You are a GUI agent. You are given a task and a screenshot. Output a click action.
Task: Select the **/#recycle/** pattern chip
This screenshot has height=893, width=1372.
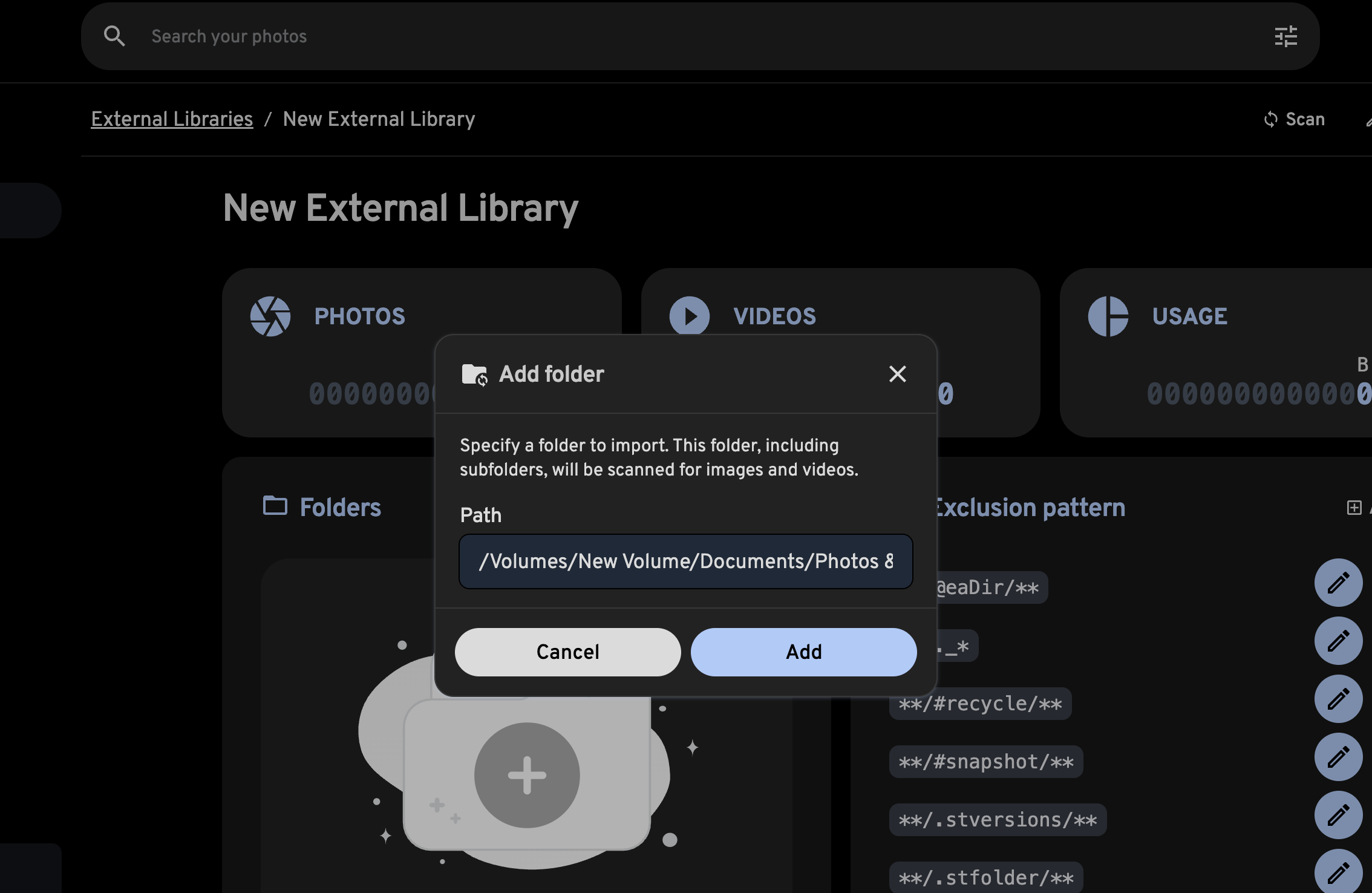[x=980, y=704]
